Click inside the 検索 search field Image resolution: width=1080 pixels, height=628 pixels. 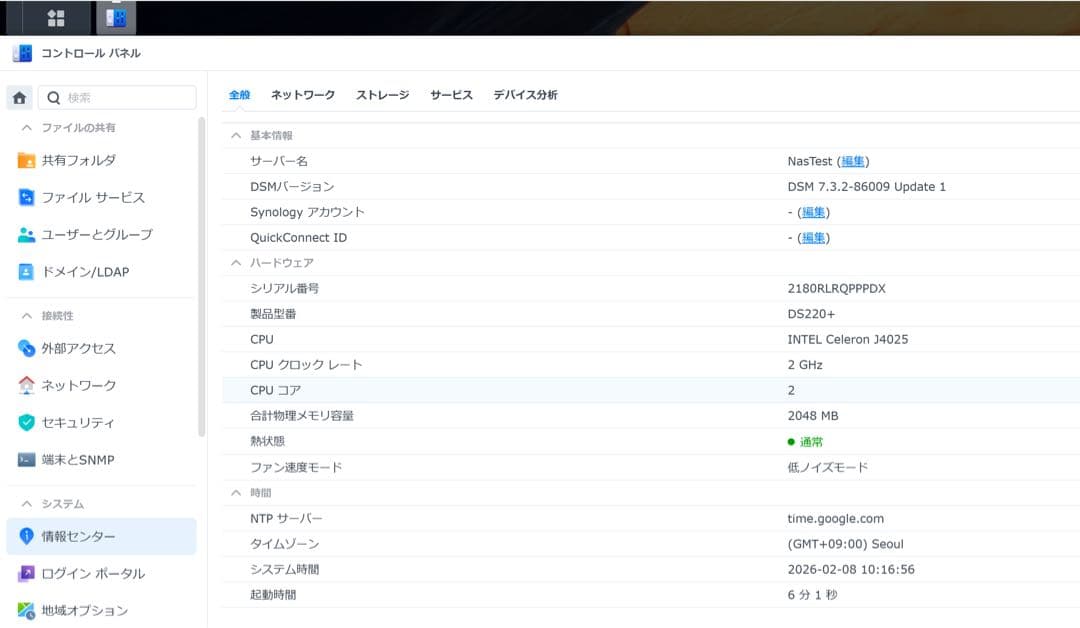120,97
